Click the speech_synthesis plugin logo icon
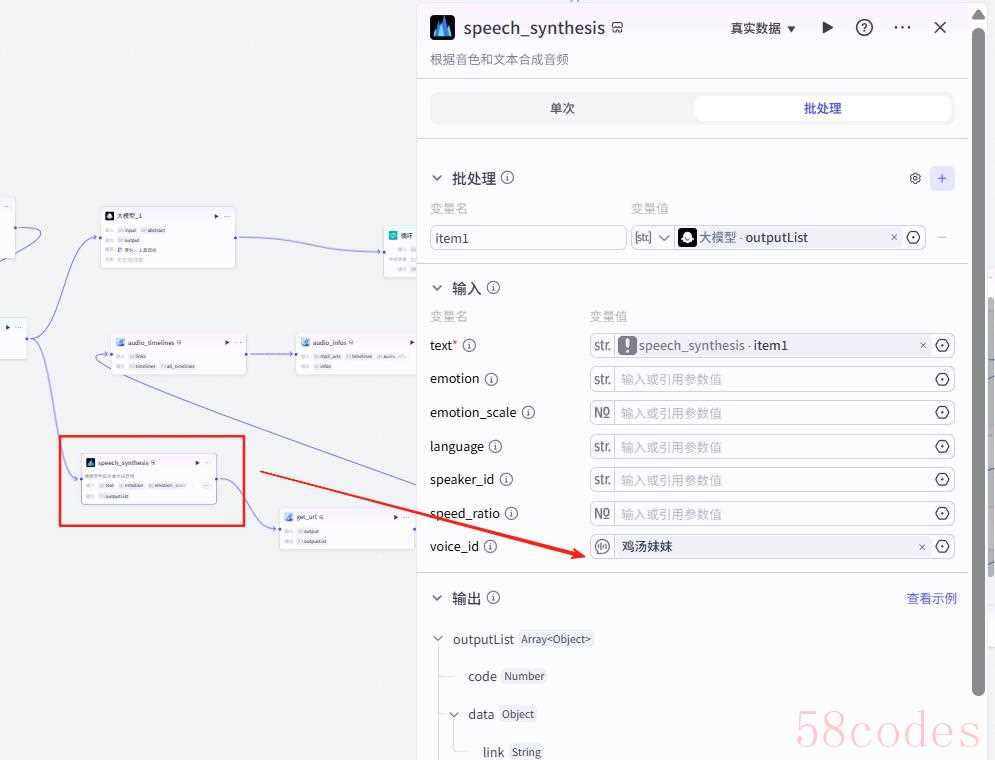 (x=442, y=27)
